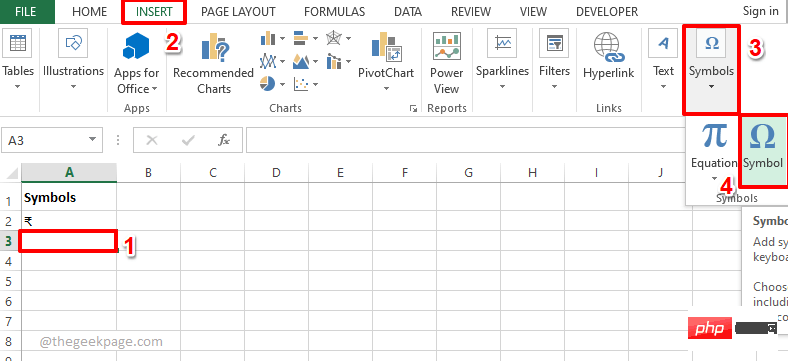Insert an area chart
The height and width of the screenshot is (361, 788).
[301, 61]
